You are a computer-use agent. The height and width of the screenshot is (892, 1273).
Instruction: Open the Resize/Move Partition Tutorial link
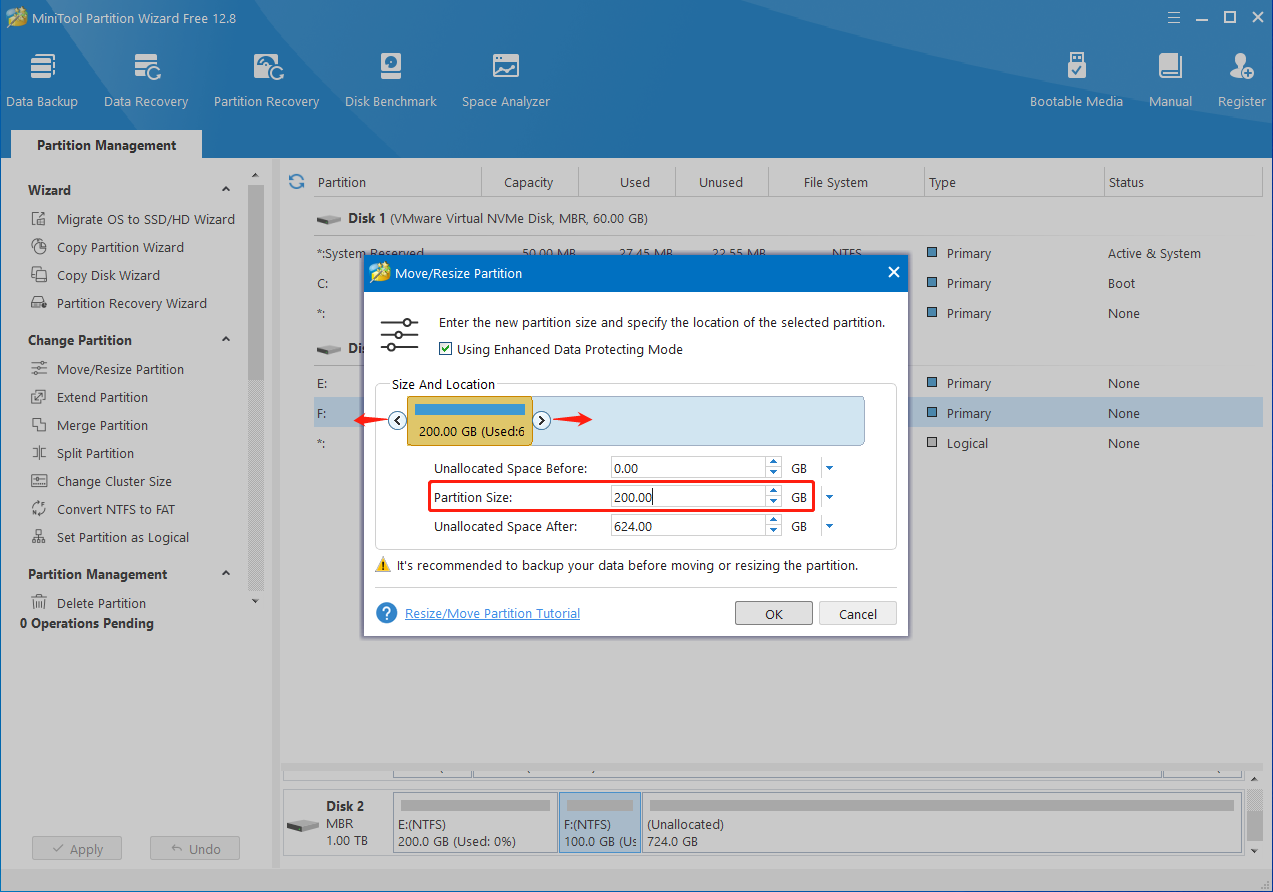492,613
